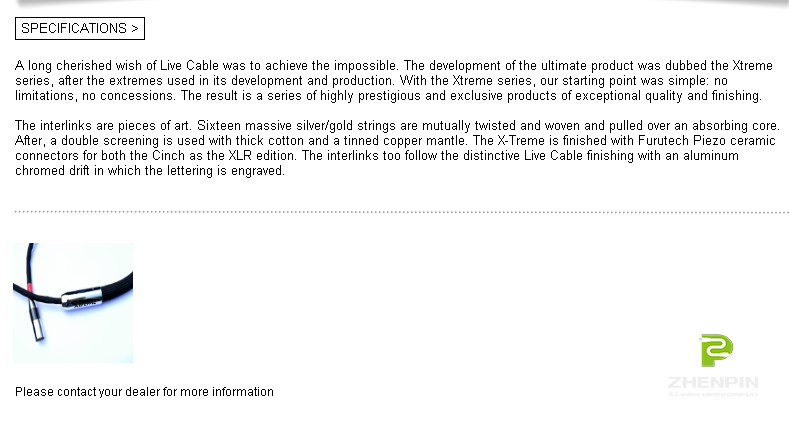Click the ZHENPIN watermark text
The image size is (789, 427).
713,383
